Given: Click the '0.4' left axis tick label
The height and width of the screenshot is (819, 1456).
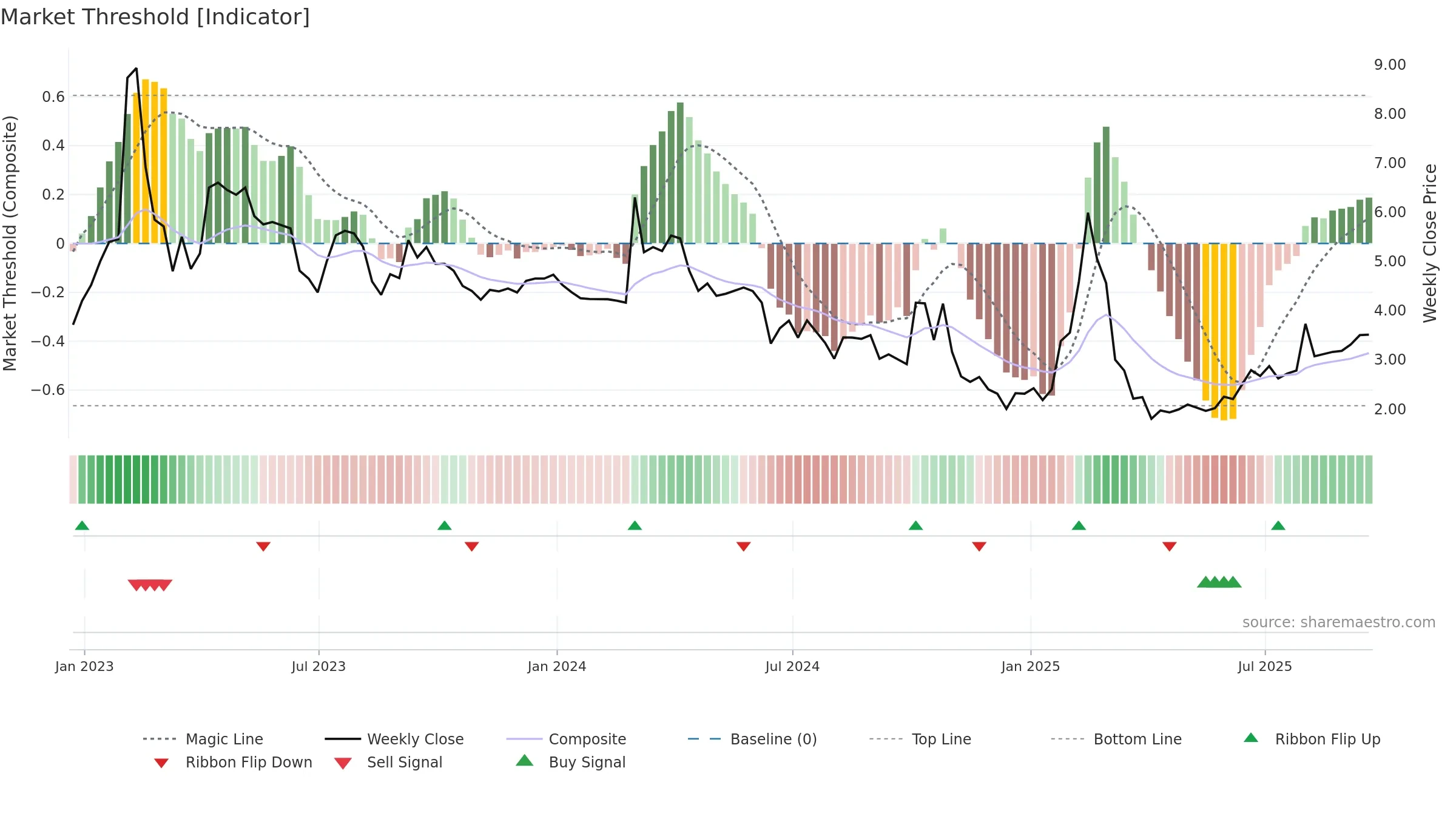Looking at the screenshot, I should point(53,145).
